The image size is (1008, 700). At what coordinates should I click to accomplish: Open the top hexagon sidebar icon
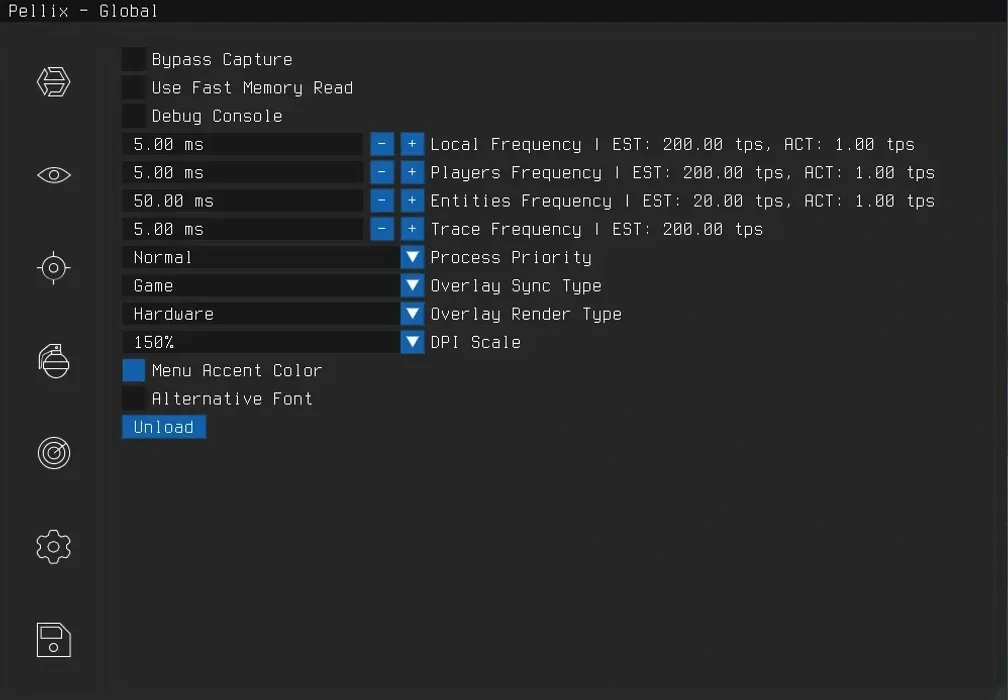[53, 82]
